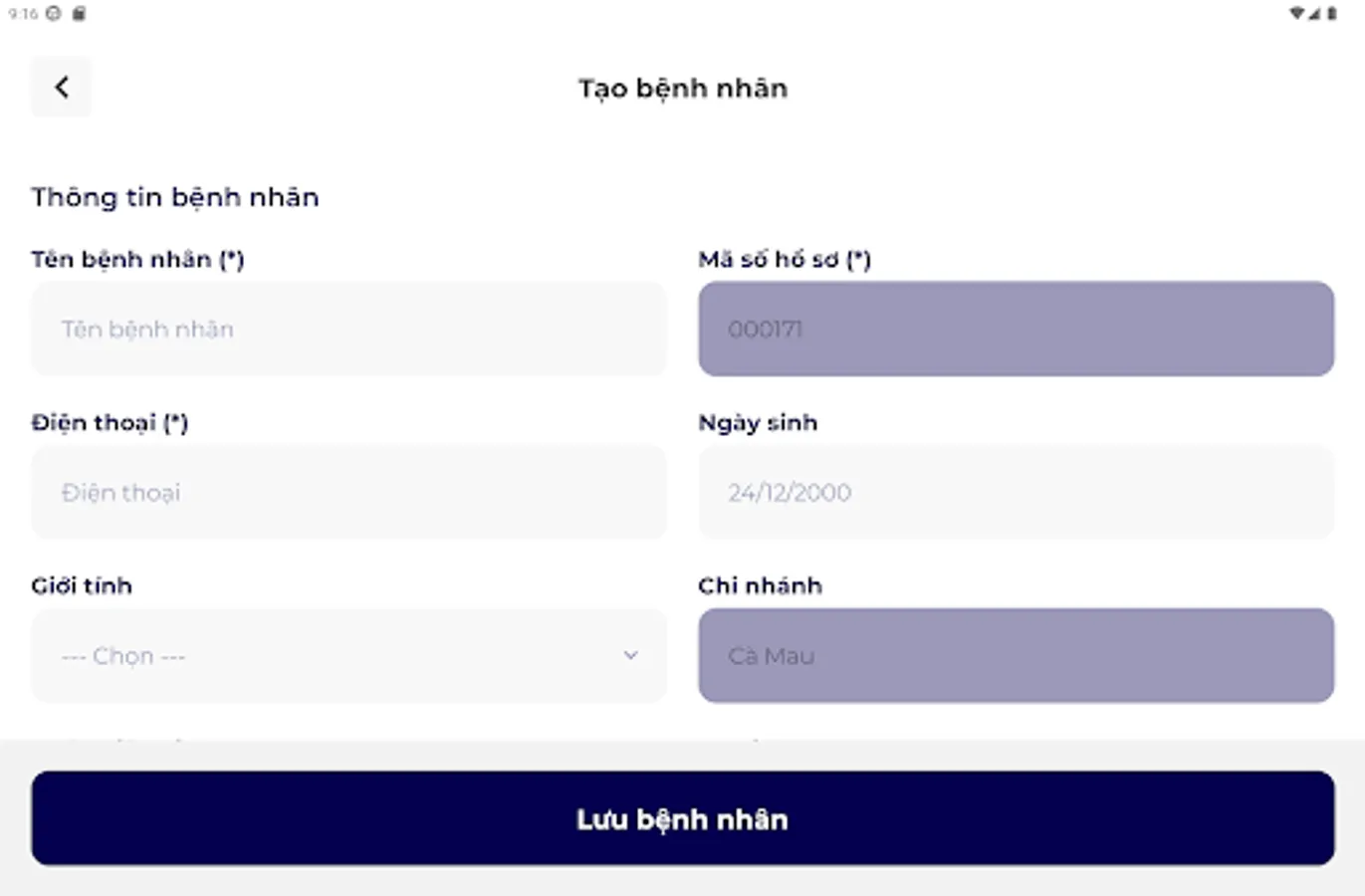The width and height of the screenshot is (1365, 896).
Task: Click the battery icon in status bar
Action: pyautogui.click(x=1332, y=14)
